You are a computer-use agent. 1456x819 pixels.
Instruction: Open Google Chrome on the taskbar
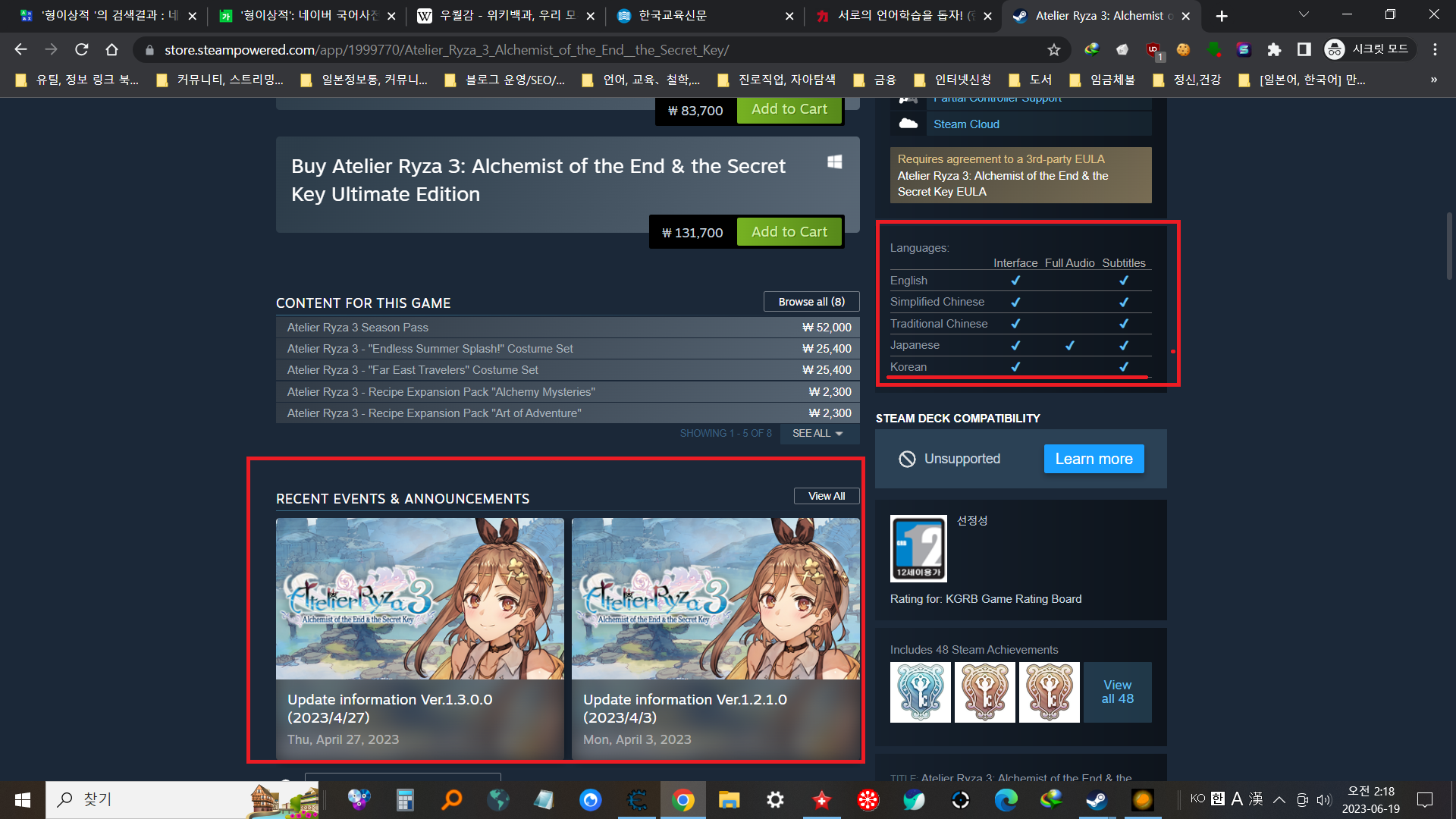coord(683,799)
